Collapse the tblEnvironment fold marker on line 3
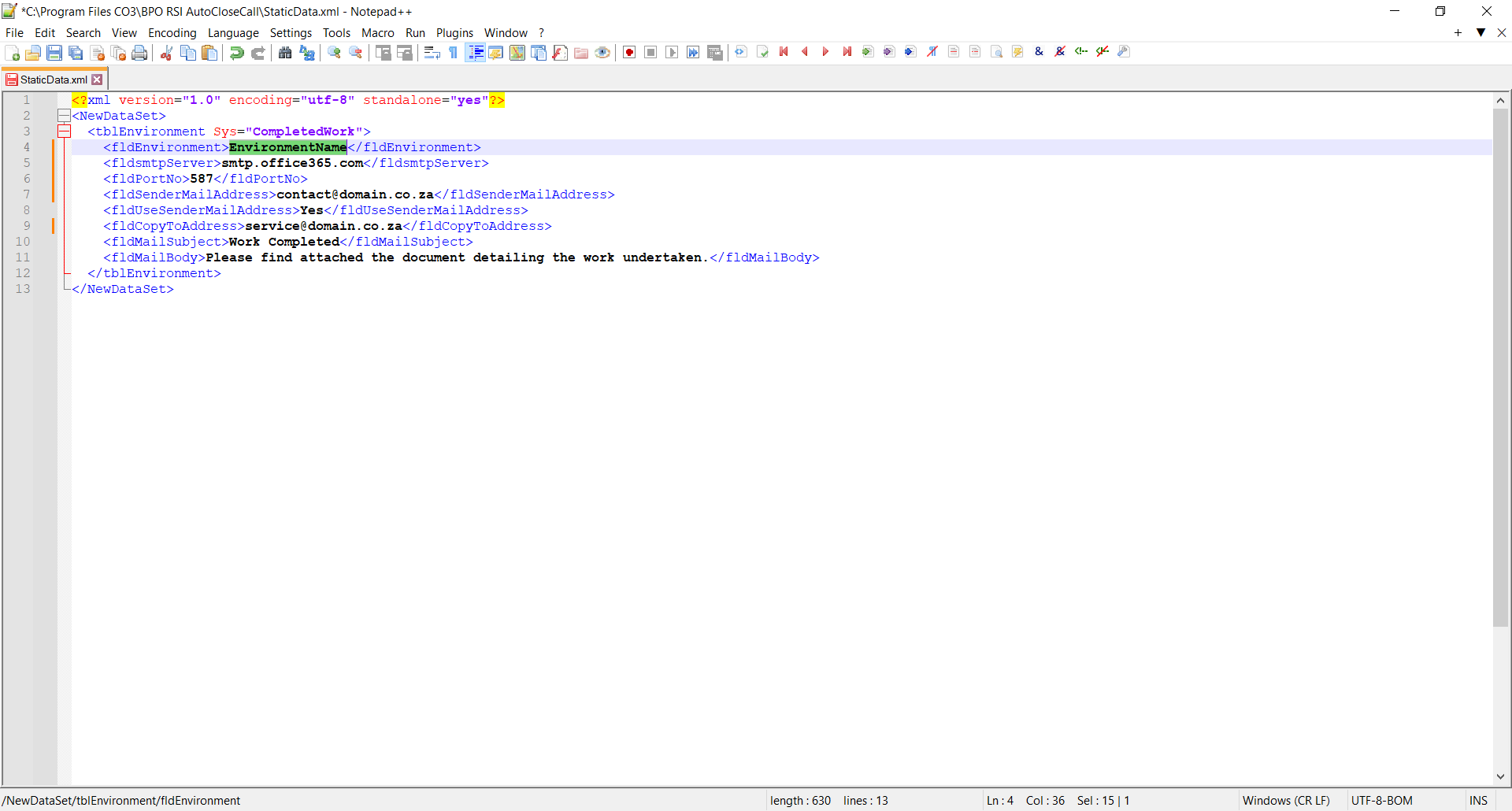Viewport: 1512px width, 811px height. [x=65, y=131]
